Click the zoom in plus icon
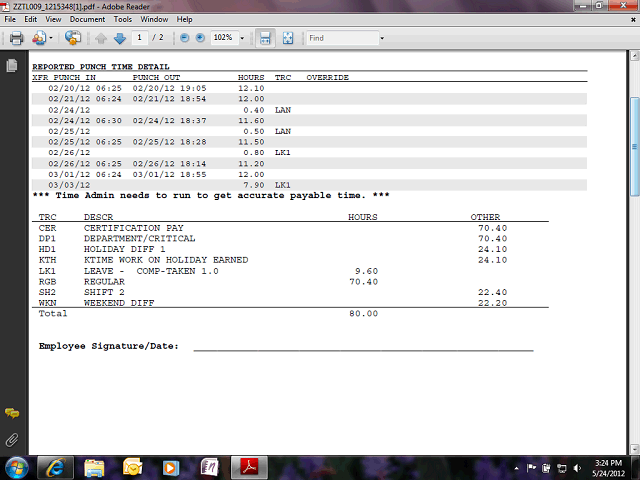The width and height of the screenshot is (640, 480). click(x=200, y=38)
